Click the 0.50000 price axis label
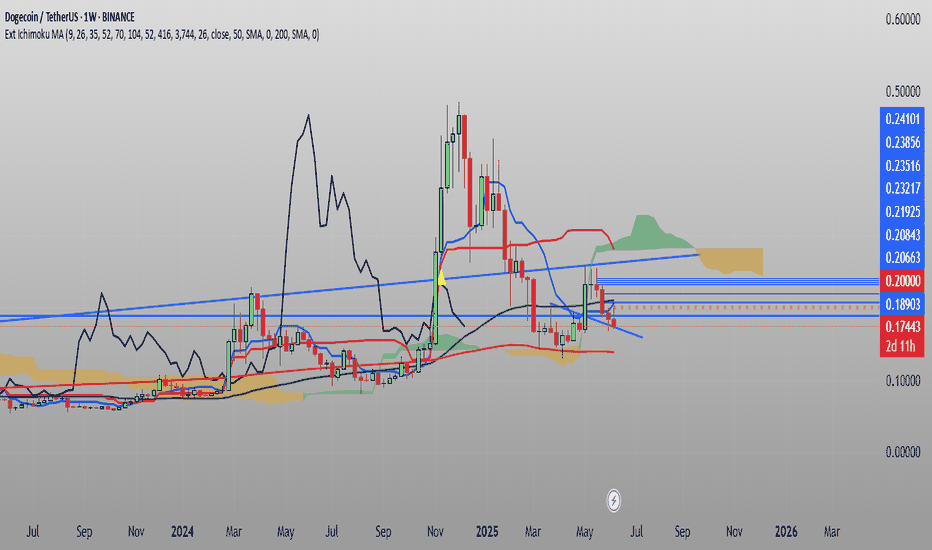The image size is (932, 550). point(902,92)
